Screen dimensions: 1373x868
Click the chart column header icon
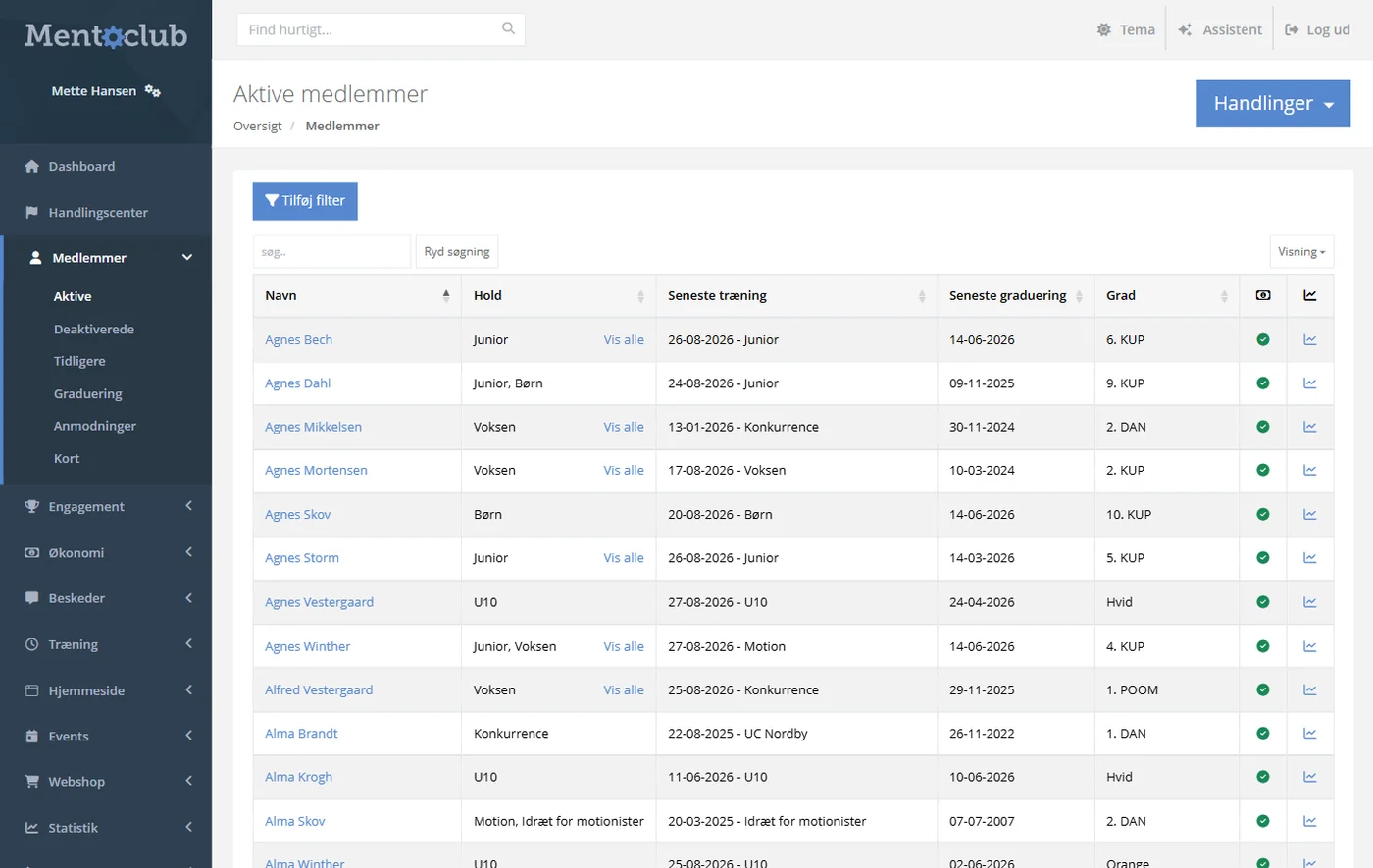coord(1309,295)
